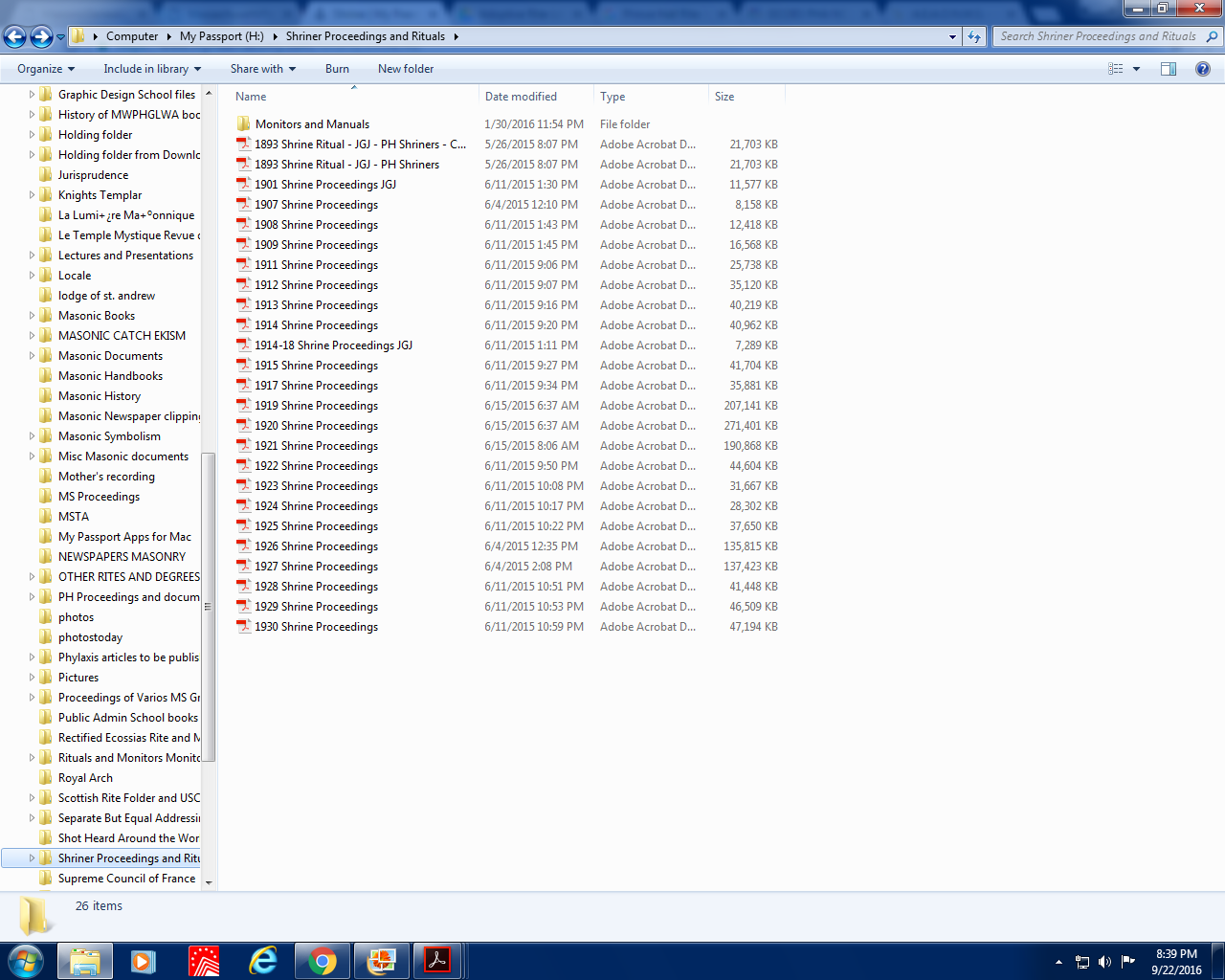Screen dimensions: 1225x980
Task: Launch Internet Explorer from the taskbar
Action: (262, 961)
